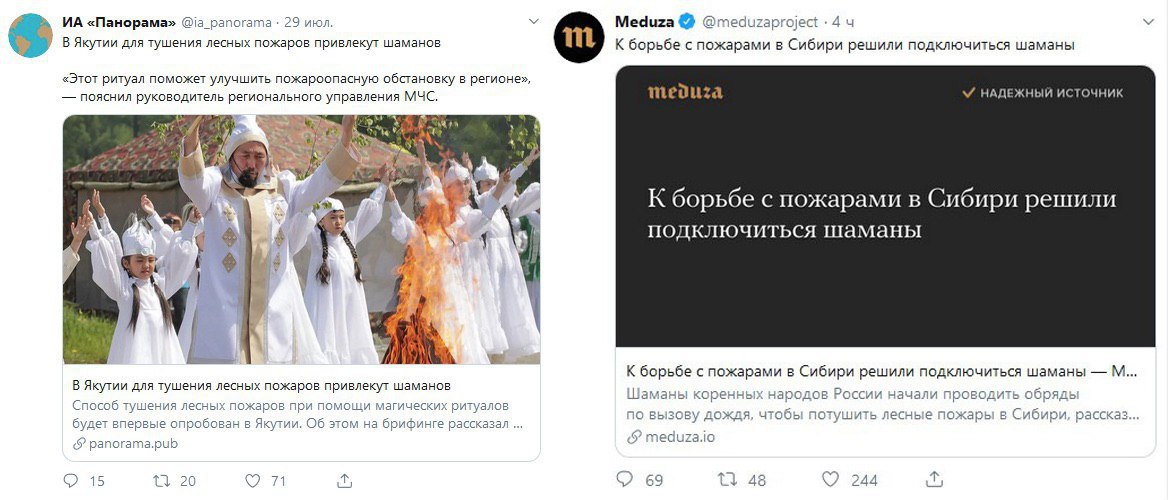Screen dimensions: 1169x500
Task: Open the @meduzaproject handle
Action: pyautogui.click(x=759, y=22)
